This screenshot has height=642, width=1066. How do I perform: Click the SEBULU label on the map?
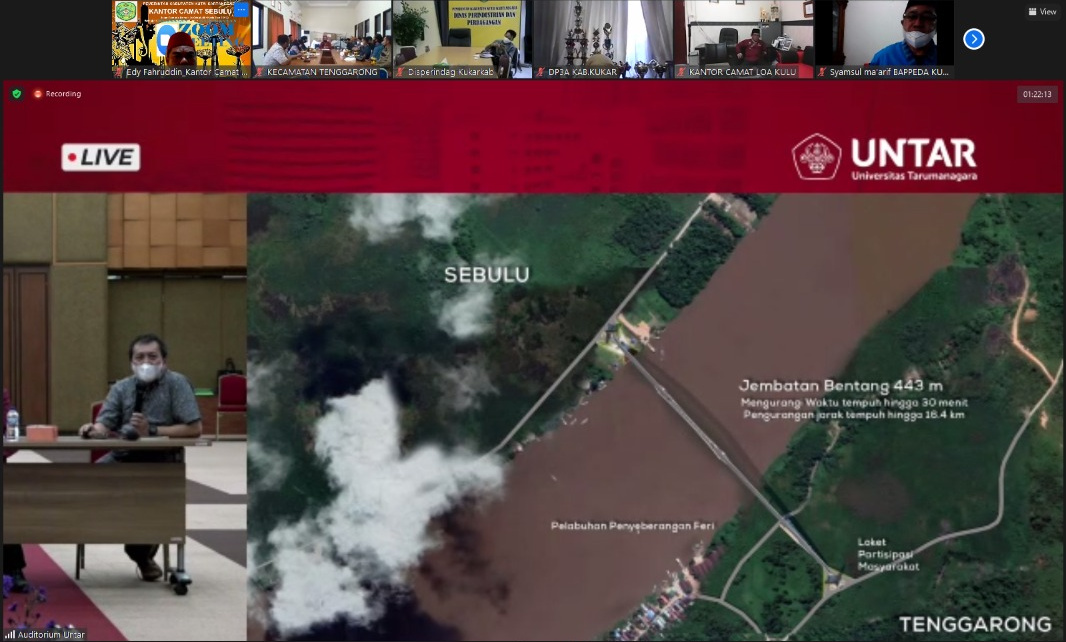[x=488, y=275]
